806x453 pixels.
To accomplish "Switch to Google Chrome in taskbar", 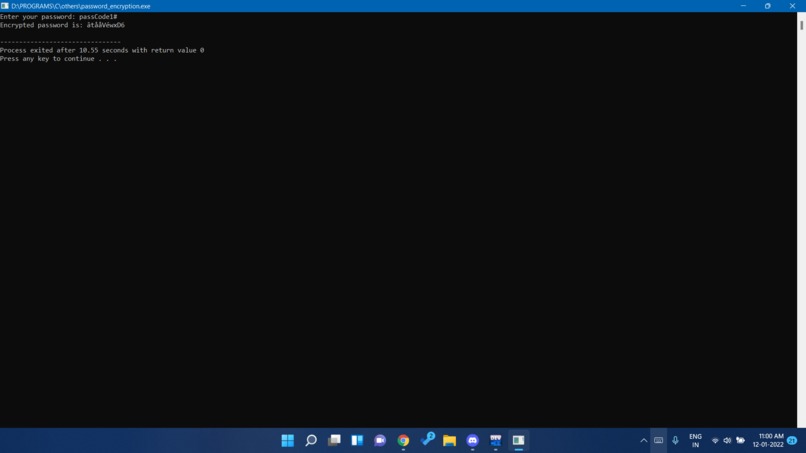I will click(x=403, y=440).
